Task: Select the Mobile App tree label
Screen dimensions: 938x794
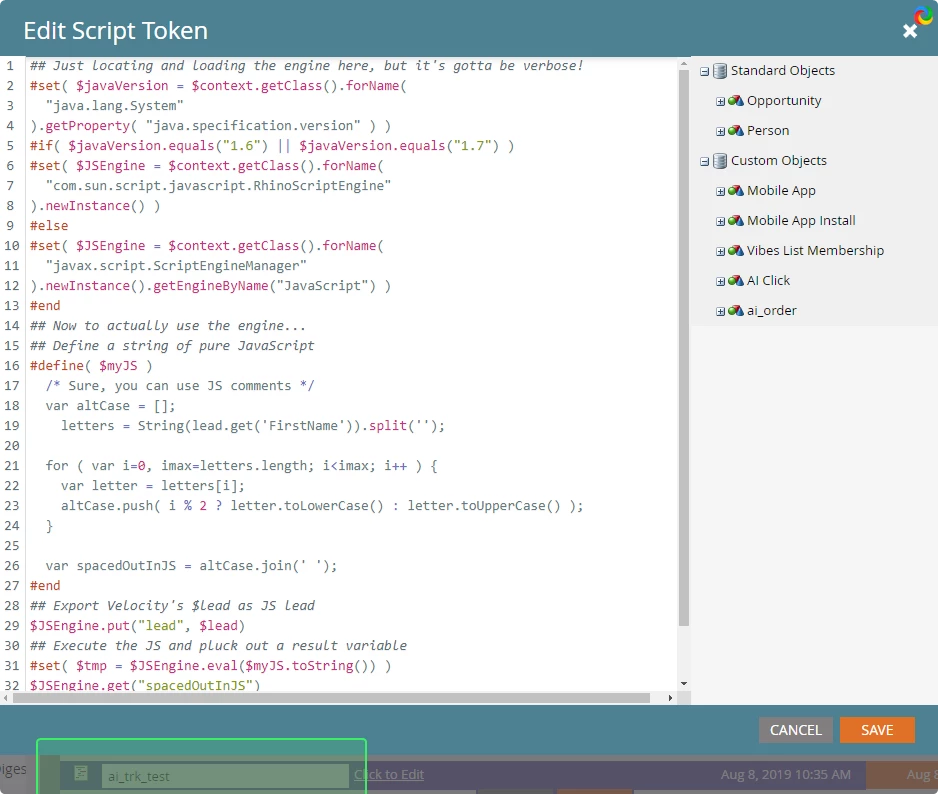Action: pyautogui.click(x=781, y=190)
